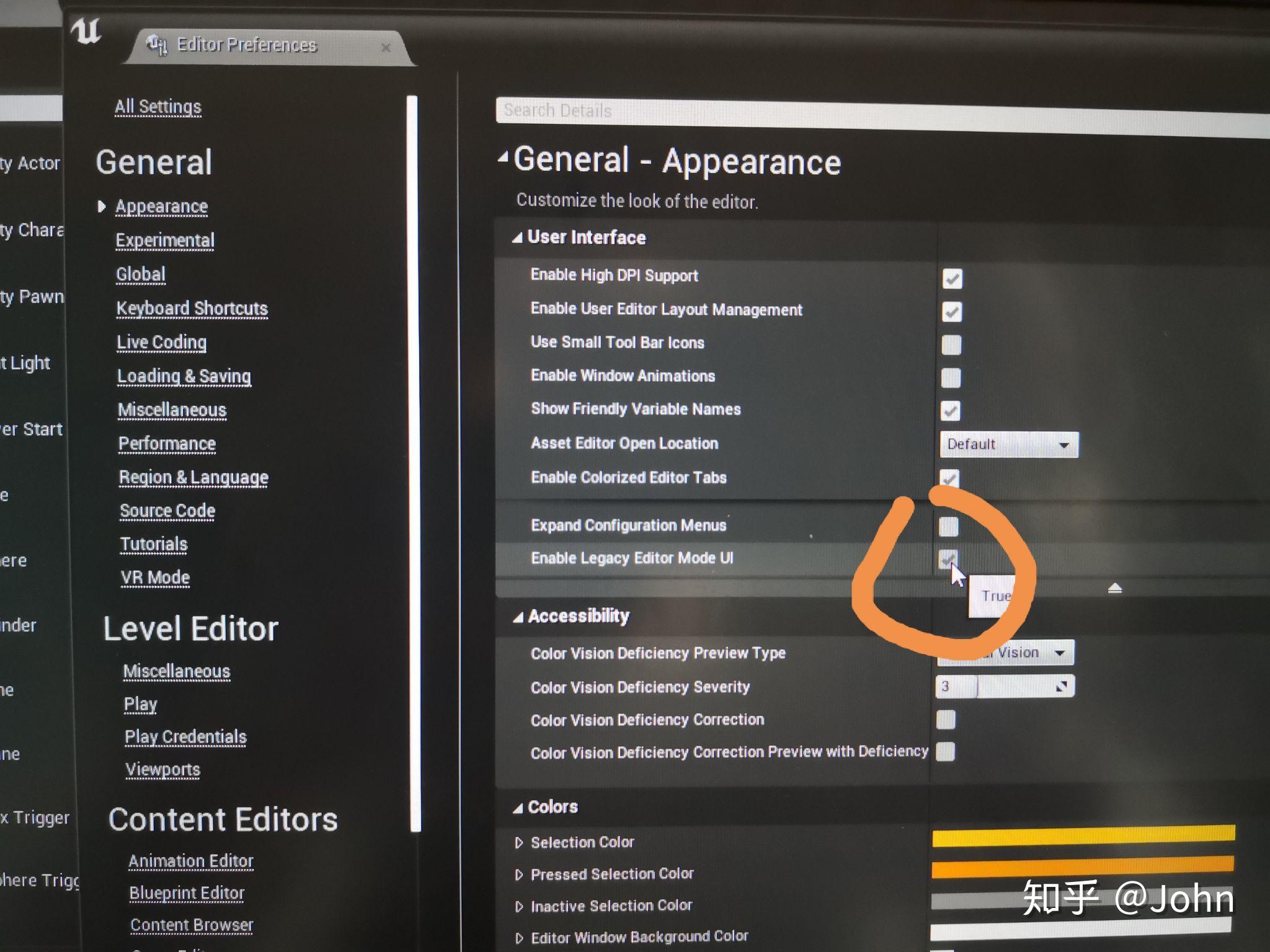The image size is (1270, 952).
Task: Click the advanced-options arrow under User Interface
Action: coord(1114,588)
